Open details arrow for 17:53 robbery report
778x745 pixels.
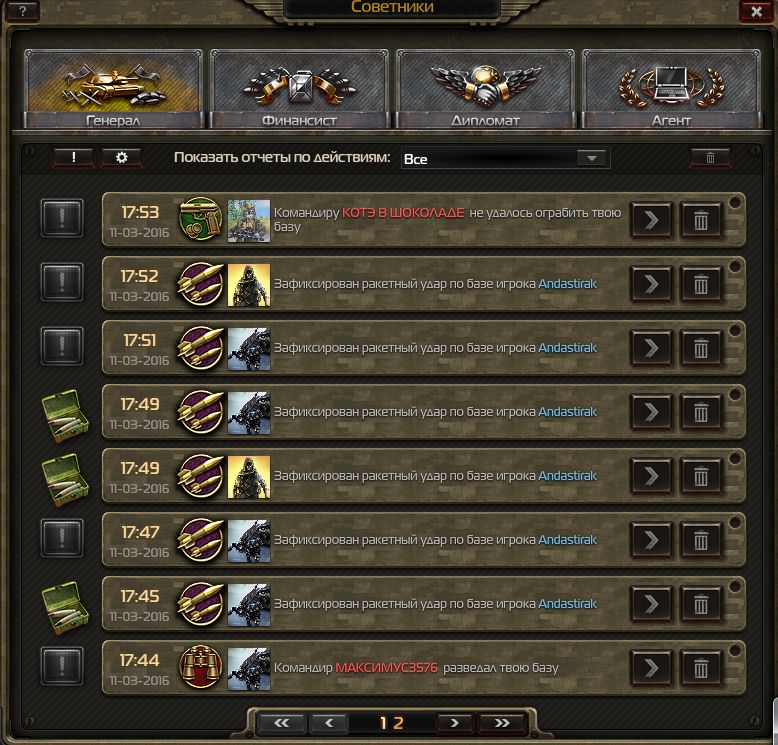tap(651, 220)
